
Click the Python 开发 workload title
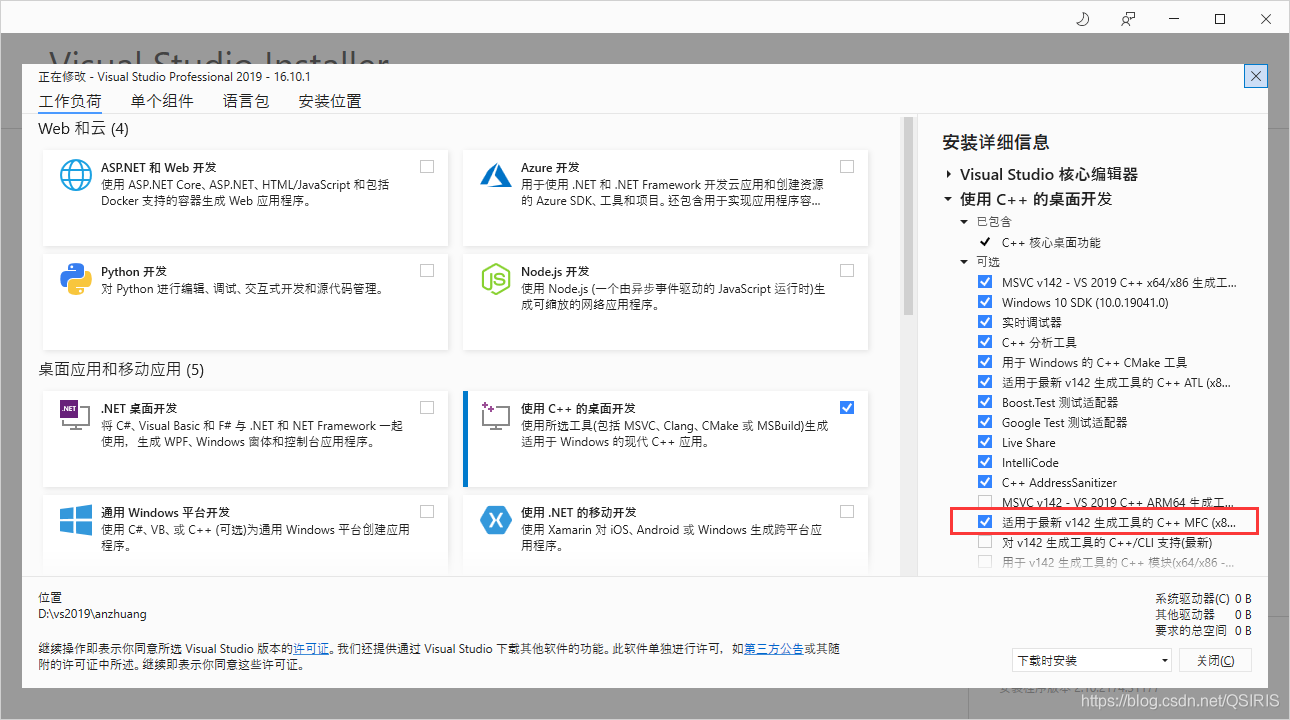(134, 271)
